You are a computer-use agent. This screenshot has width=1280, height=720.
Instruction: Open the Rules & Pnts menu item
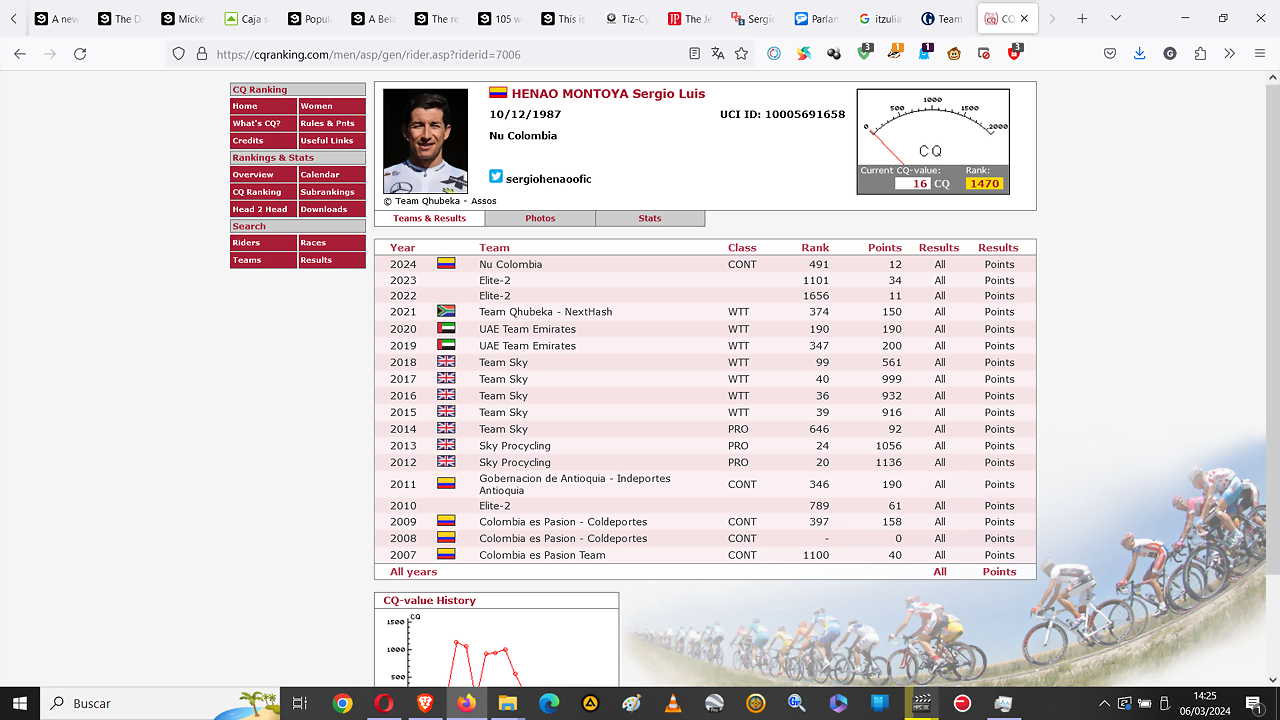pos(332,123)
